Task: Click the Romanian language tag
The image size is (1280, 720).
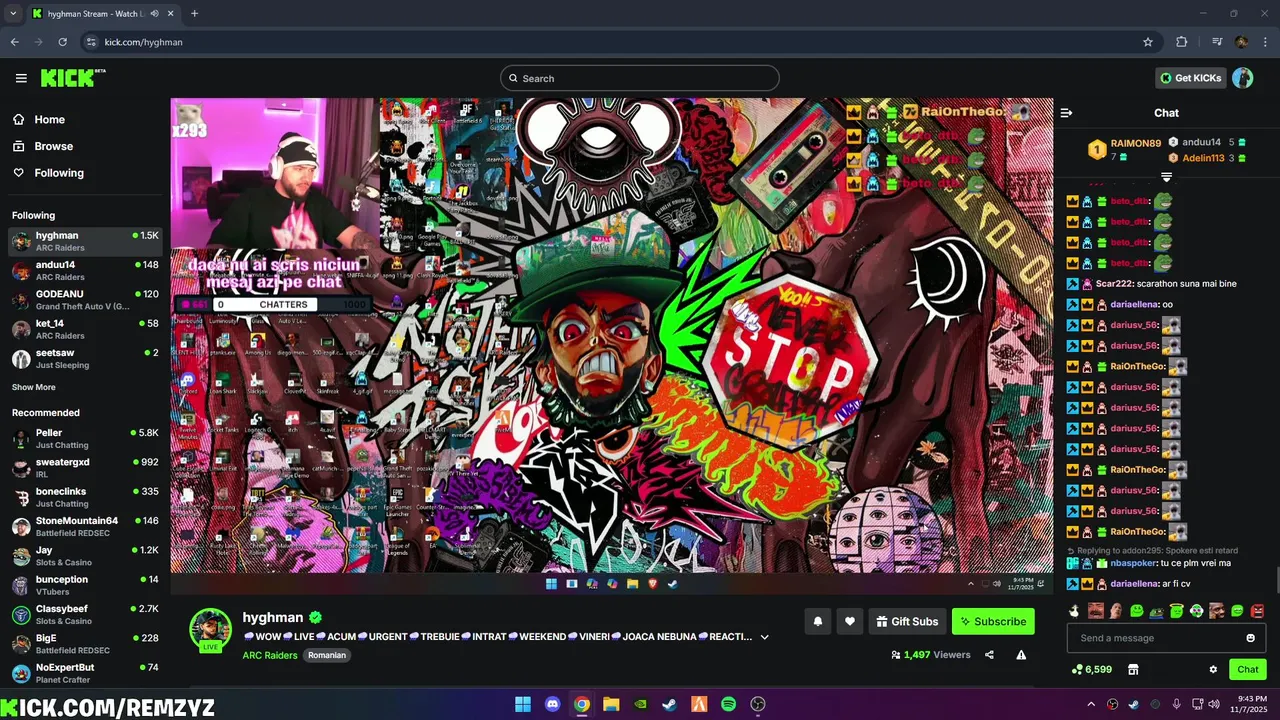Action: [x=327, y=655]
